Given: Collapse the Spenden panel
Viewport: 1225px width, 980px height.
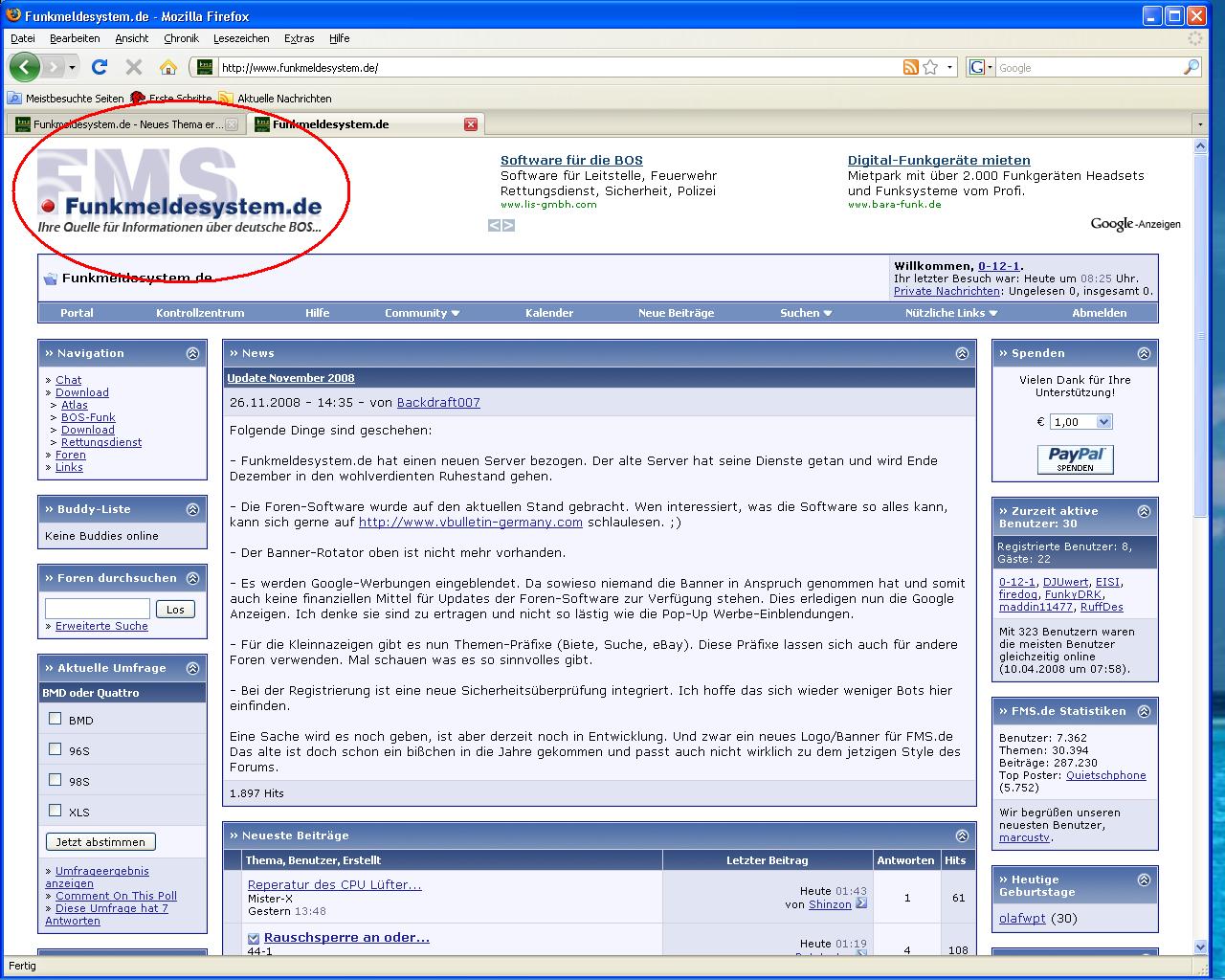Looking at the screenshot, I should coord(1144,353).
